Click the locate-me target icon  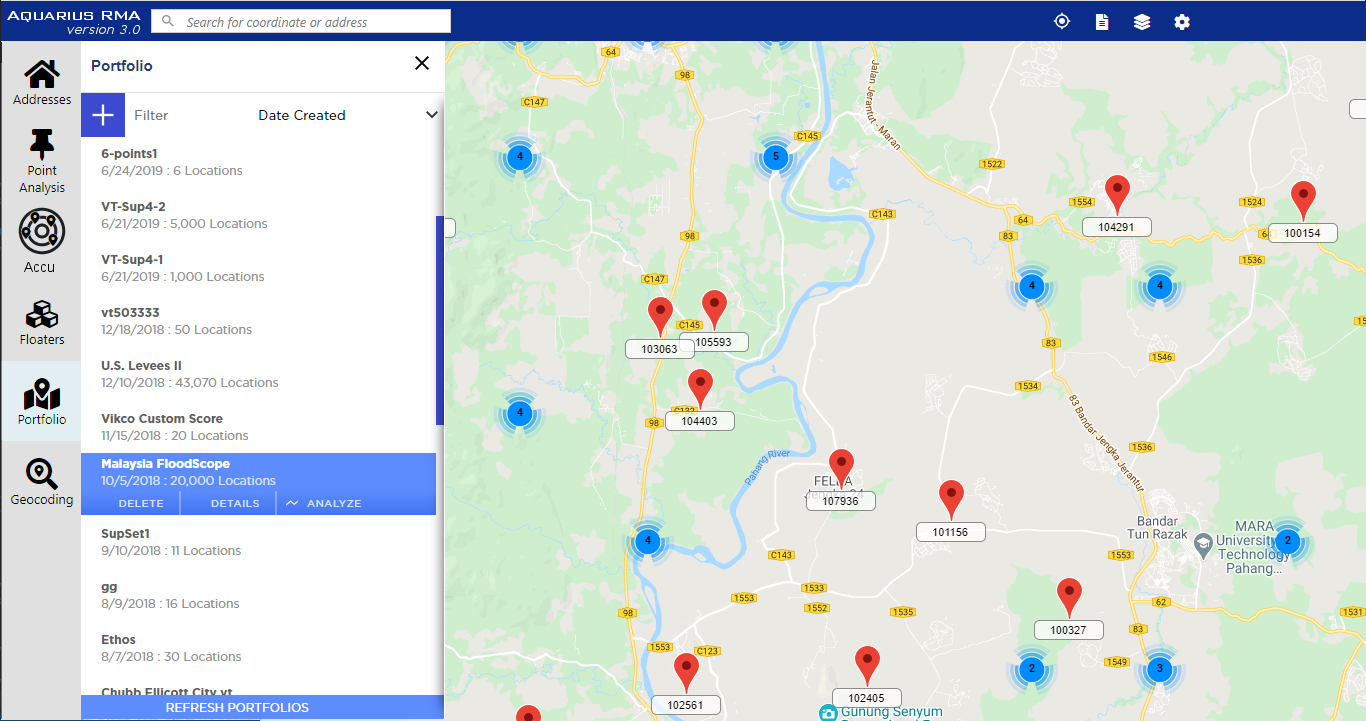[x=1062, y=21]
